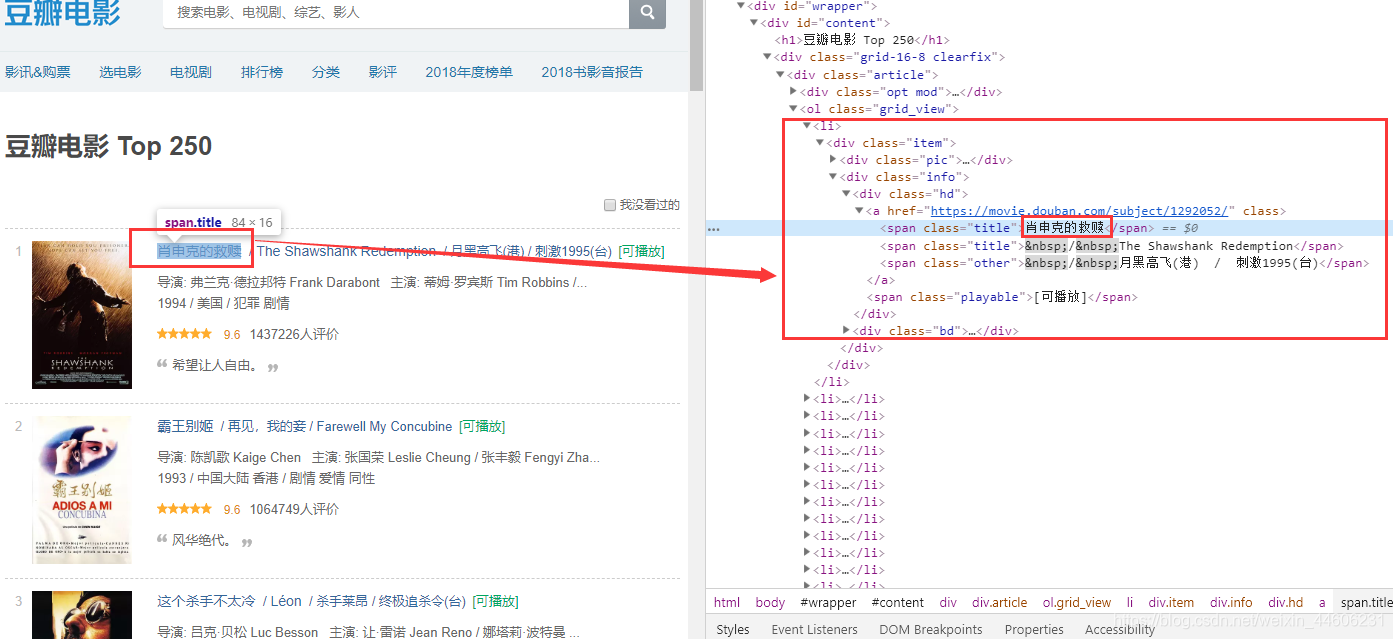
Task: Click div.hd in the DOM breadcrumb
Action: point(1286,602)
